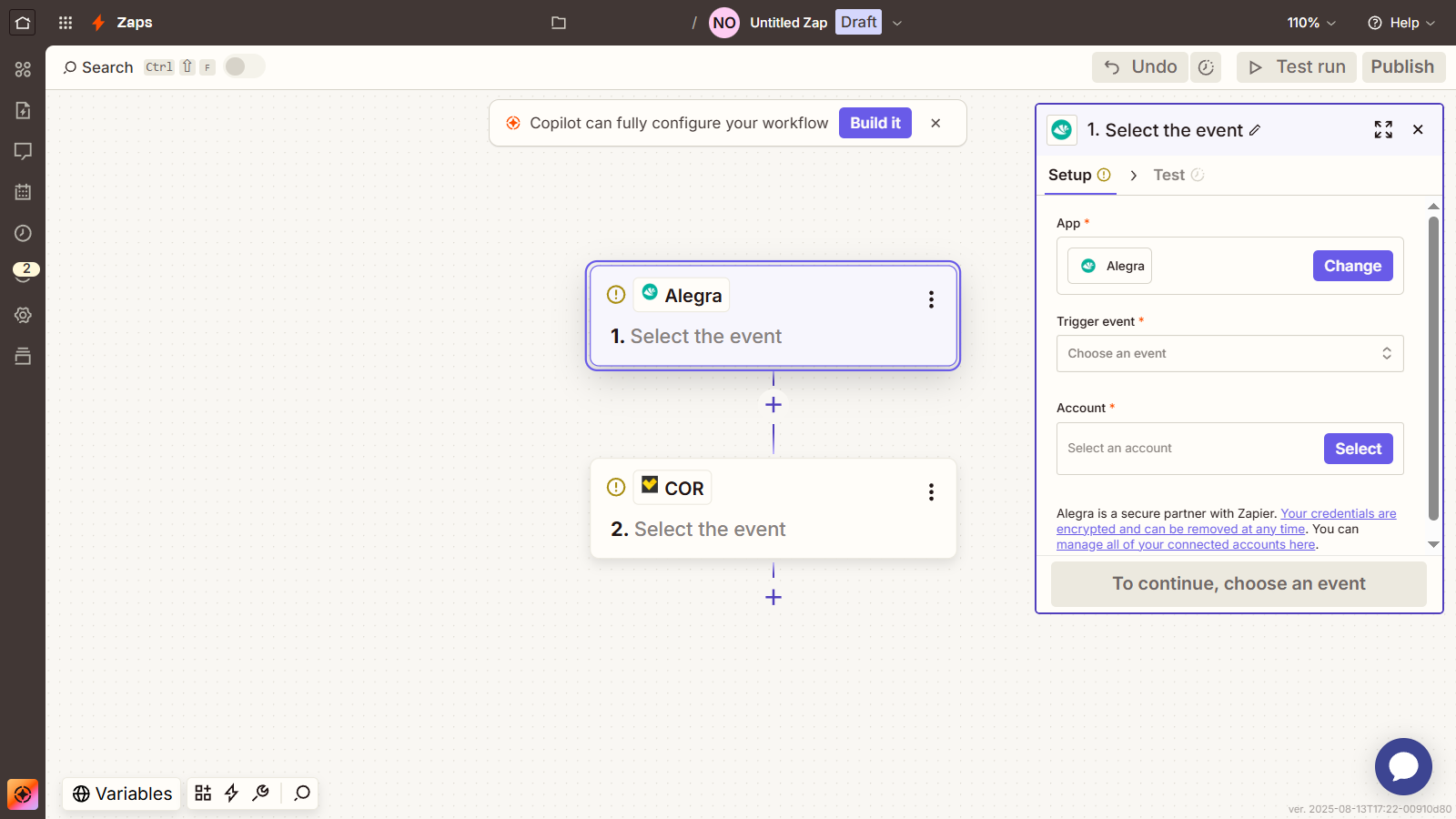Image resolution: width=1456 pixels, height=819 pixels.
Task: Expand the step panel to full screen
Action: pyautogui.click(x=1383, y=130)
